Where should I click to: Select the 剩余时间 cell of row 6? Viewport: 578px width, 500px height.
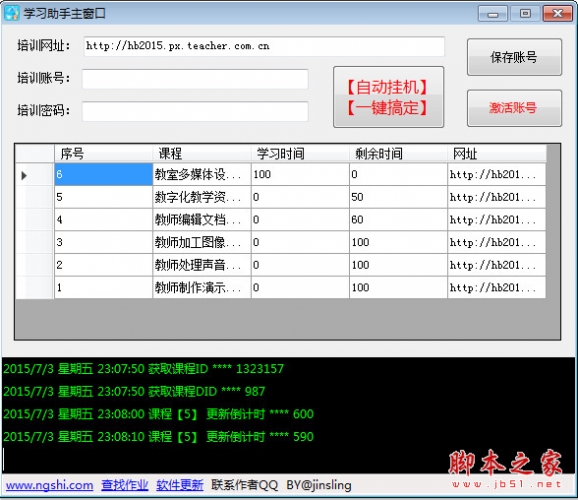[x=398, y=174]
